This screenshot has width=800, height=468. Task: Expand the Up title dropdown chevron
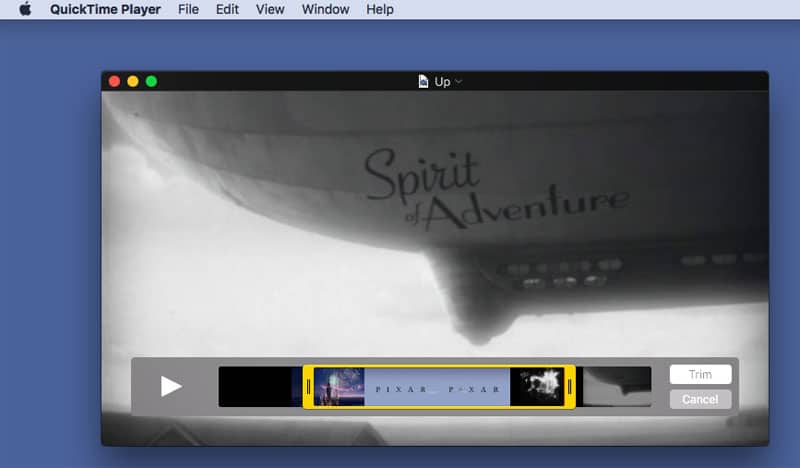[x=458, y=82]
